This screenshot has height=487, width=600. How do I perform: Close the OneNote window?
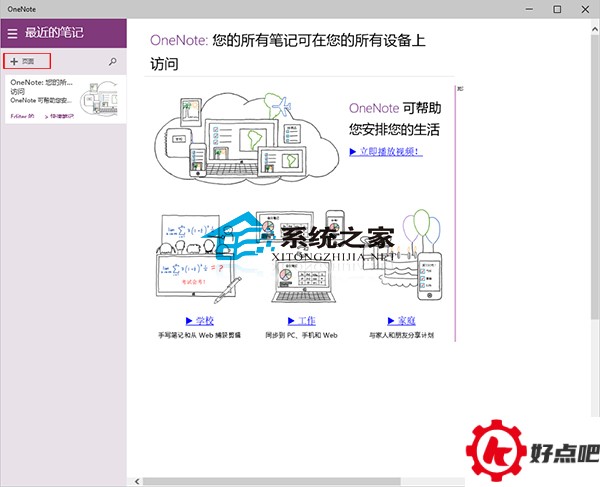[585, 9]
